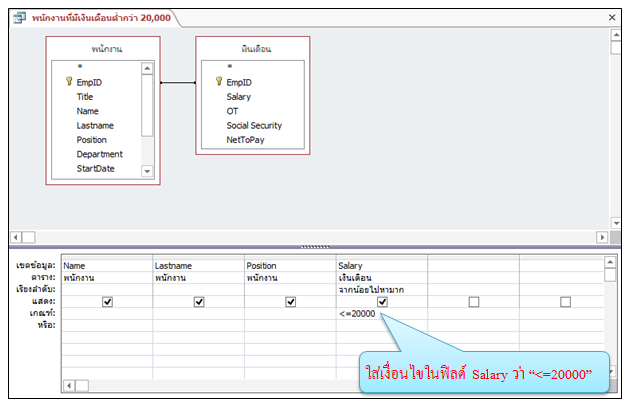Select Social Security field

(254, 125)
